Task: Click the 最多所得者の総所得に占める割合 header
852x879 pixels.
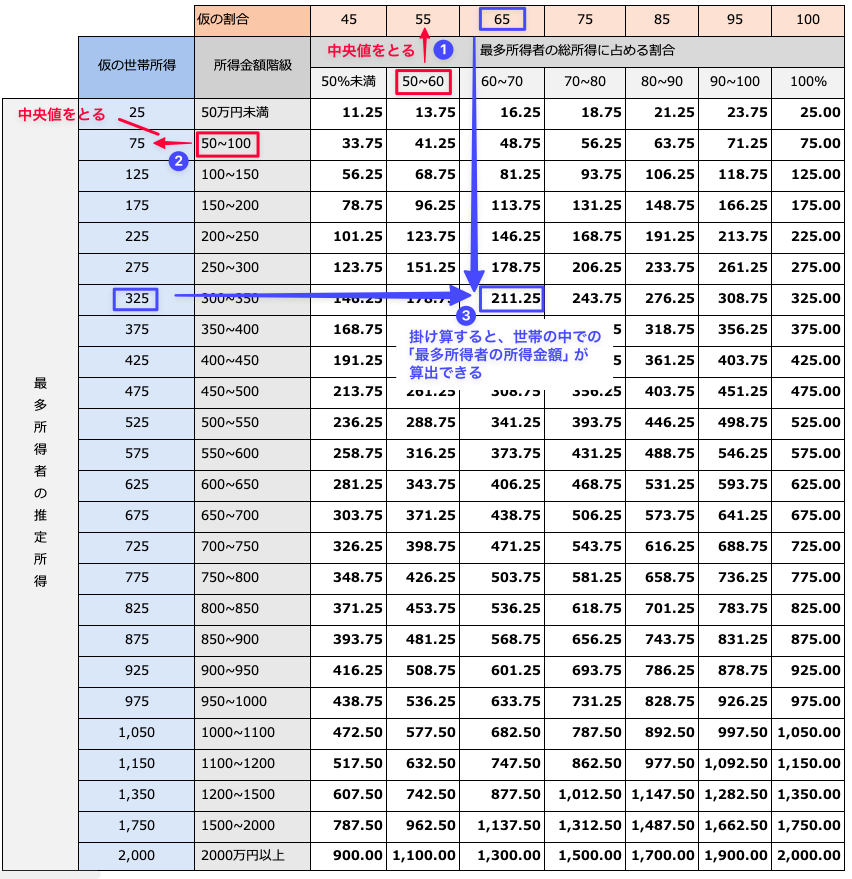Action: click(x=577, y=50)
